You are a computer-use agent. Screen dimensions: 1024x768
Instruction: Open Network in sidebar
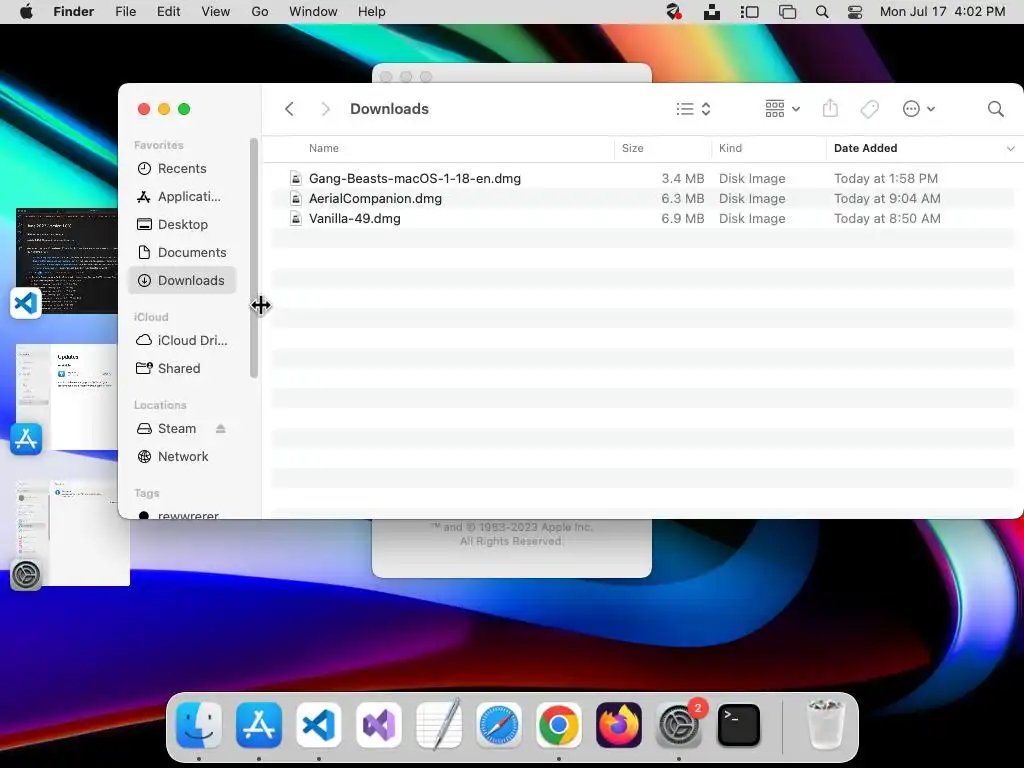coord(182,457)
